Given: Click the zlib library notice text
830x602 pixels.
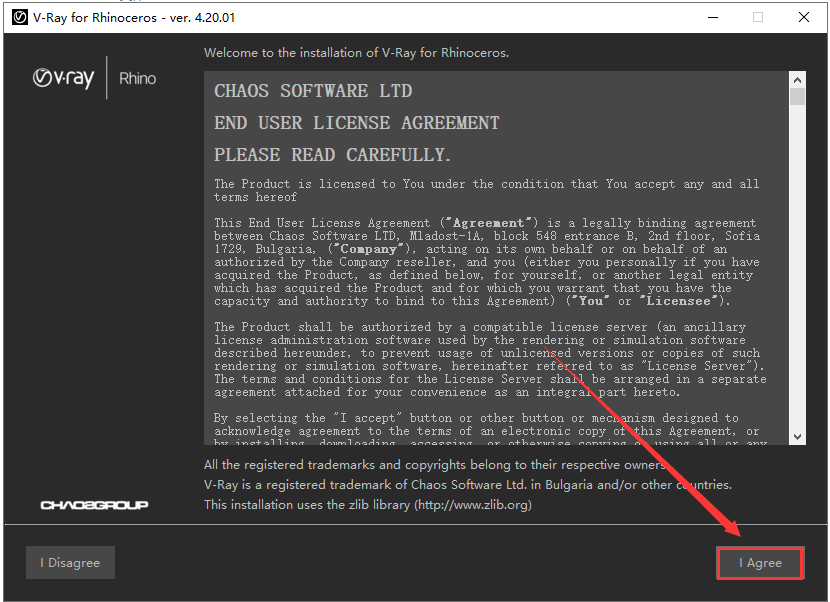Looking at the screenshot, I should click(x=368, y=505).
